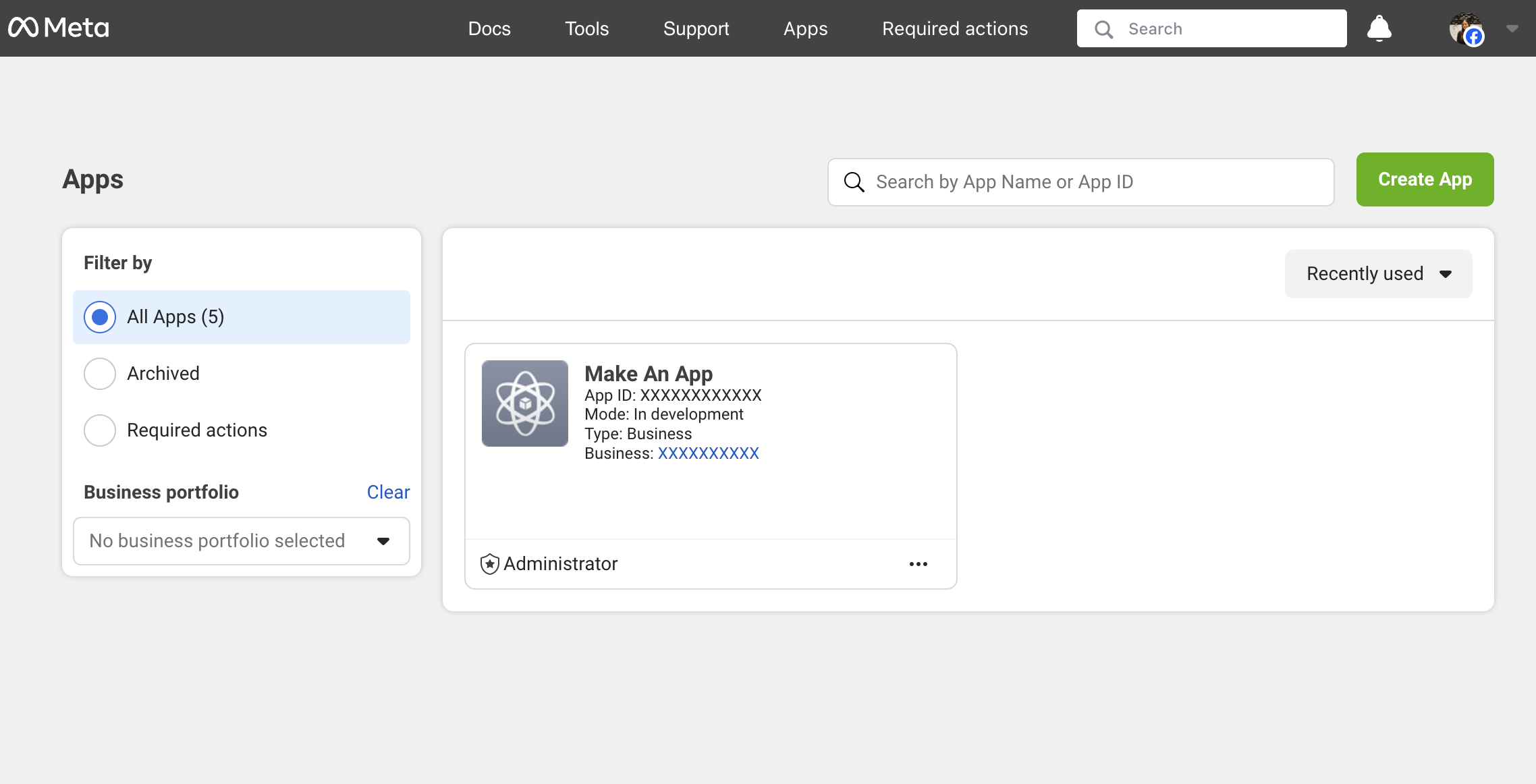This screenshot has height=784, width=1536.
Task: Click the magnifier in app search box
Action: point(854,182)
